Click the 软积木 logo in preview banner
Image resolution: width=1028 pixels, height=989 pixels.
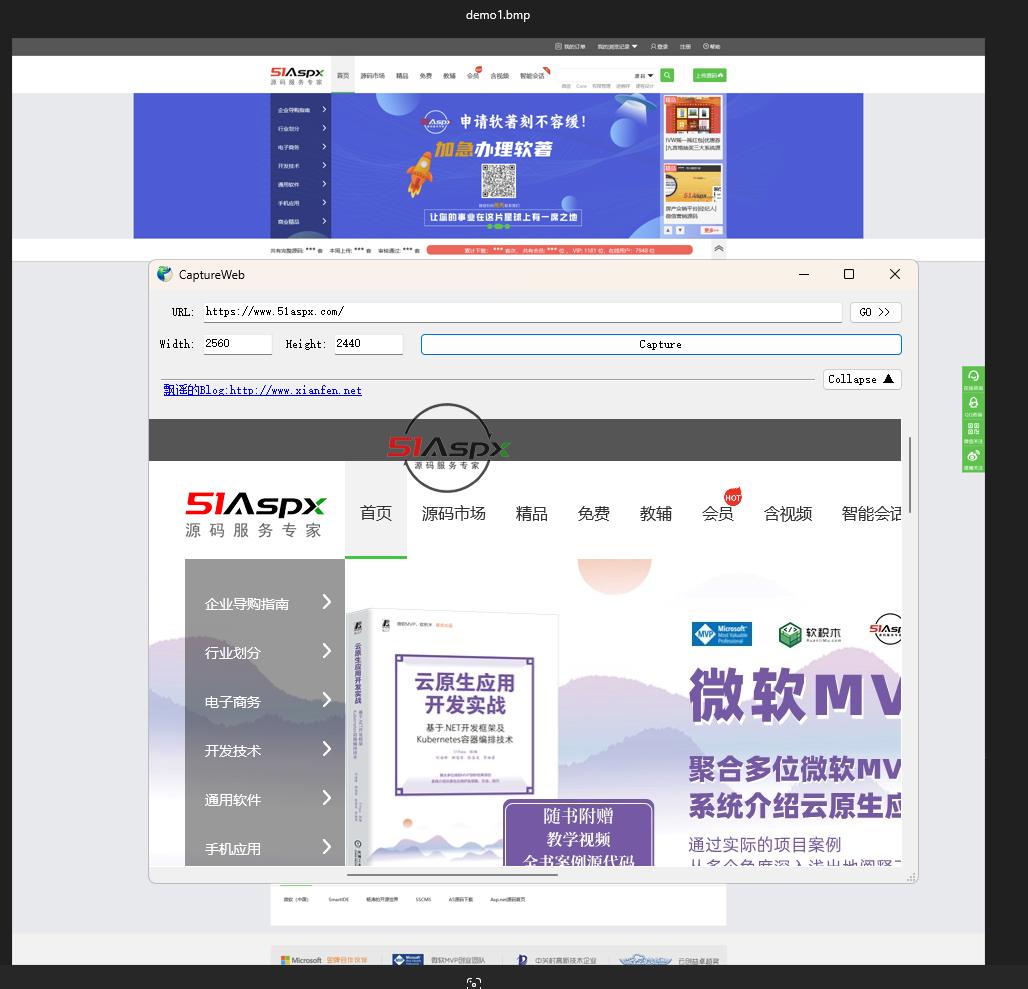pyautogui.click(x=810, y=634)
